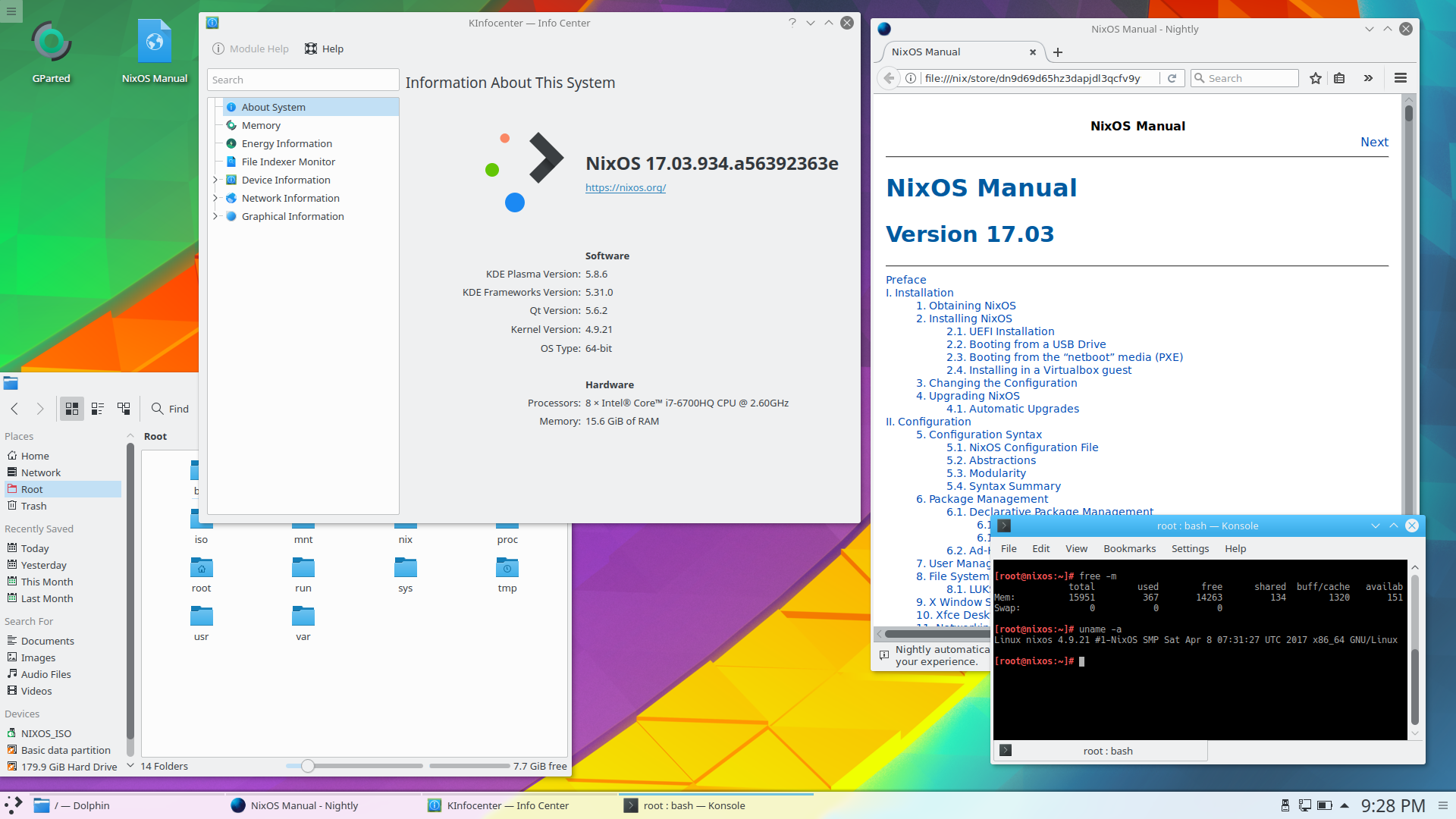This screenshot has height=819, width=1456.
Task: Open the NixOS Manual desktop icon
Action: (x=155, y=52)
